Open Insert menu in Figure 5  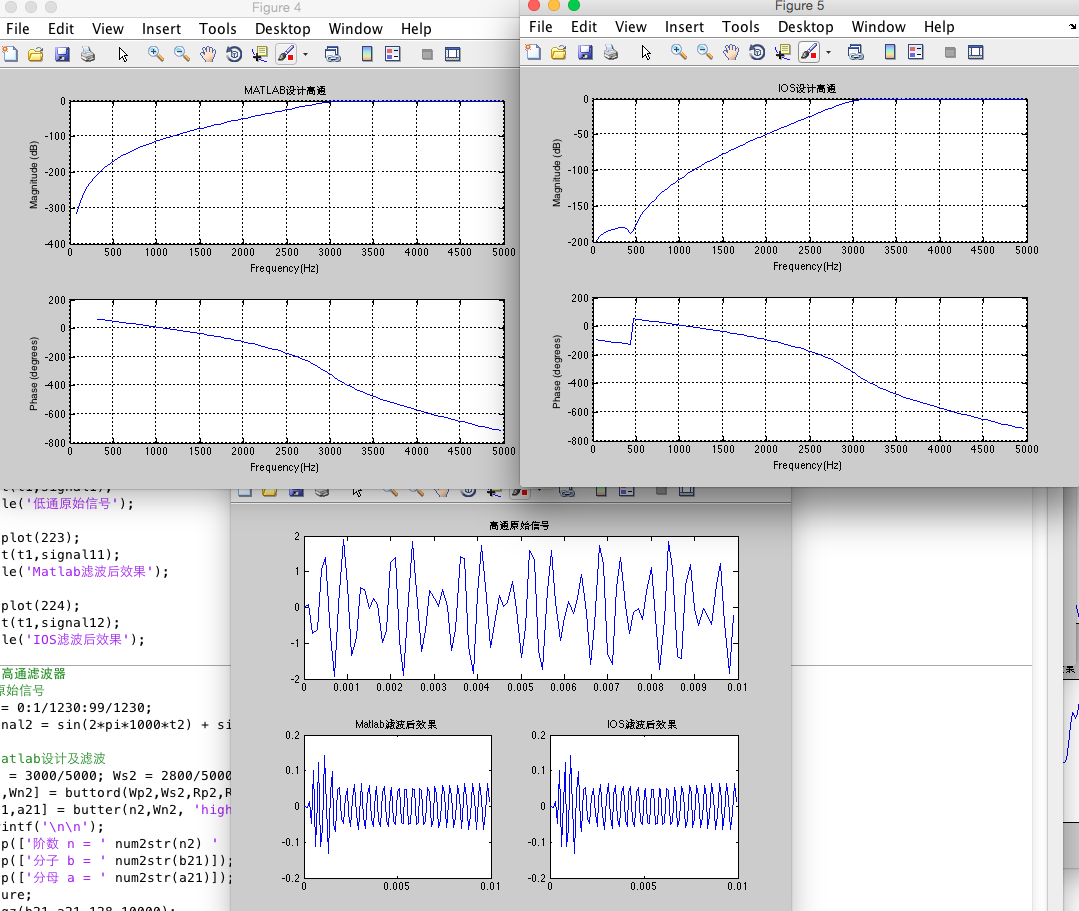(684, 27)
